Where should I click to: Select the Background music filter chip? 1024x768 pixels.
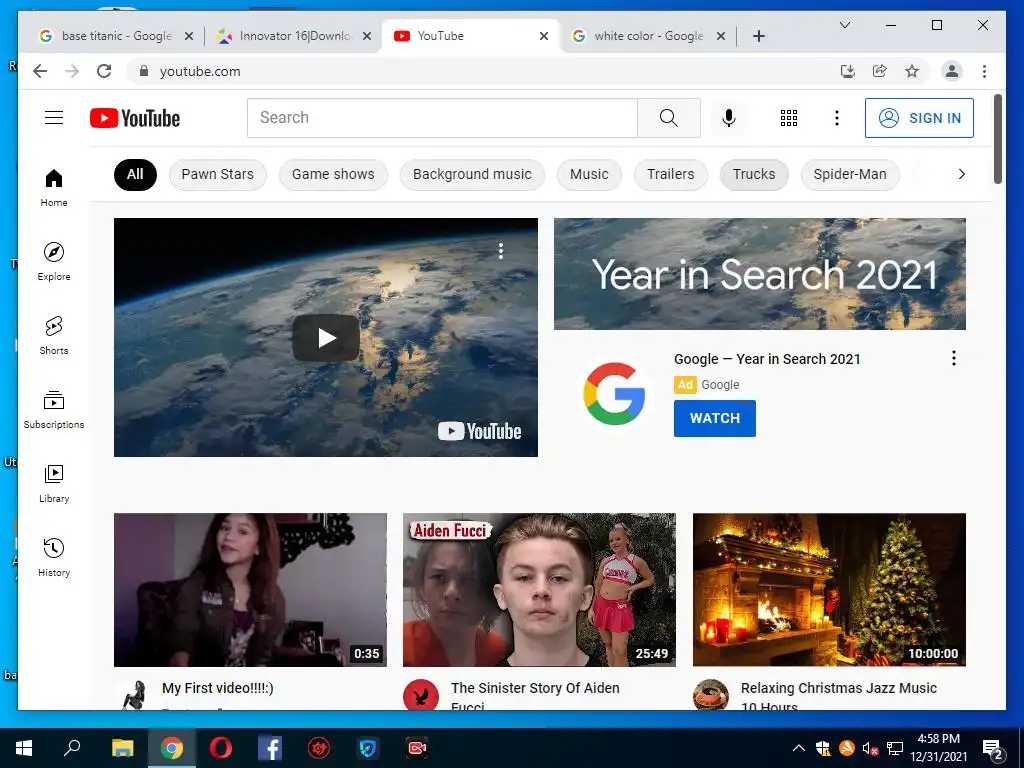click(472, 174)
